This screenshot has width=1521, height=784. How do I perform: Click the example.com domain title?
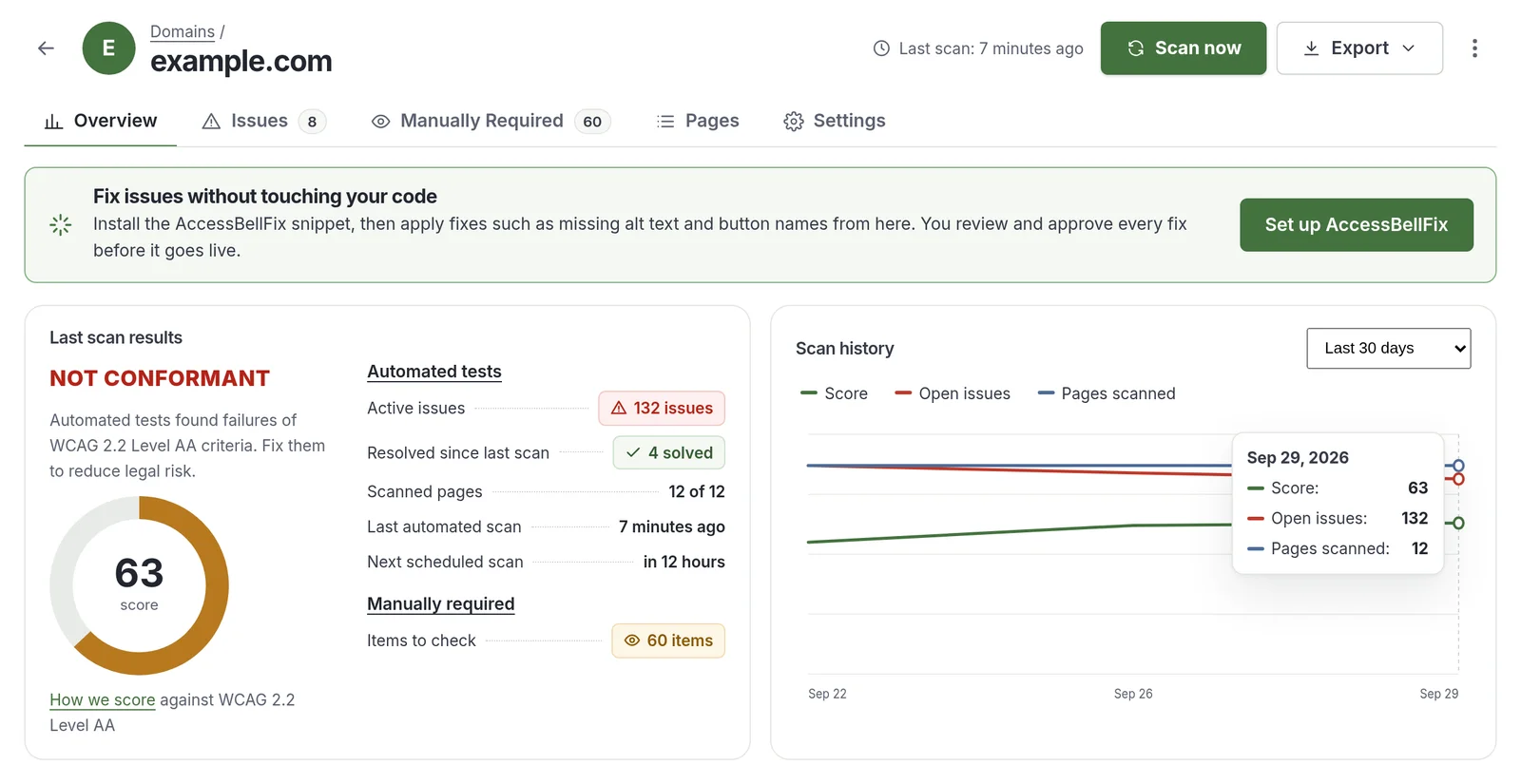tap(241, 61)
